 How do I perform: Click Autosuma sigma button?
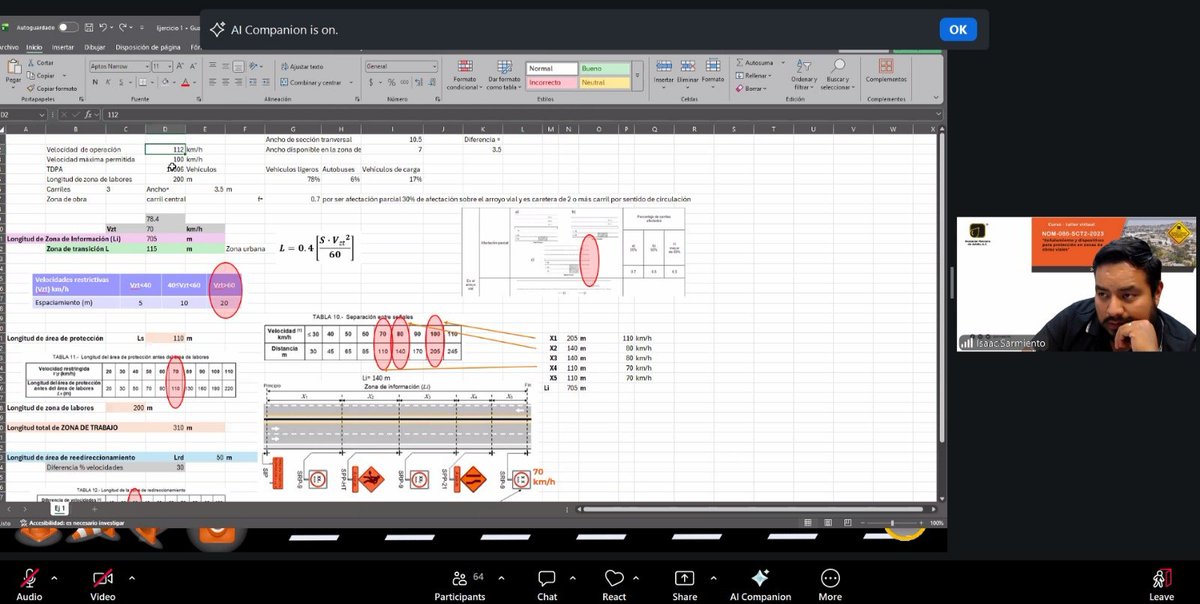(x=755, y=63)
